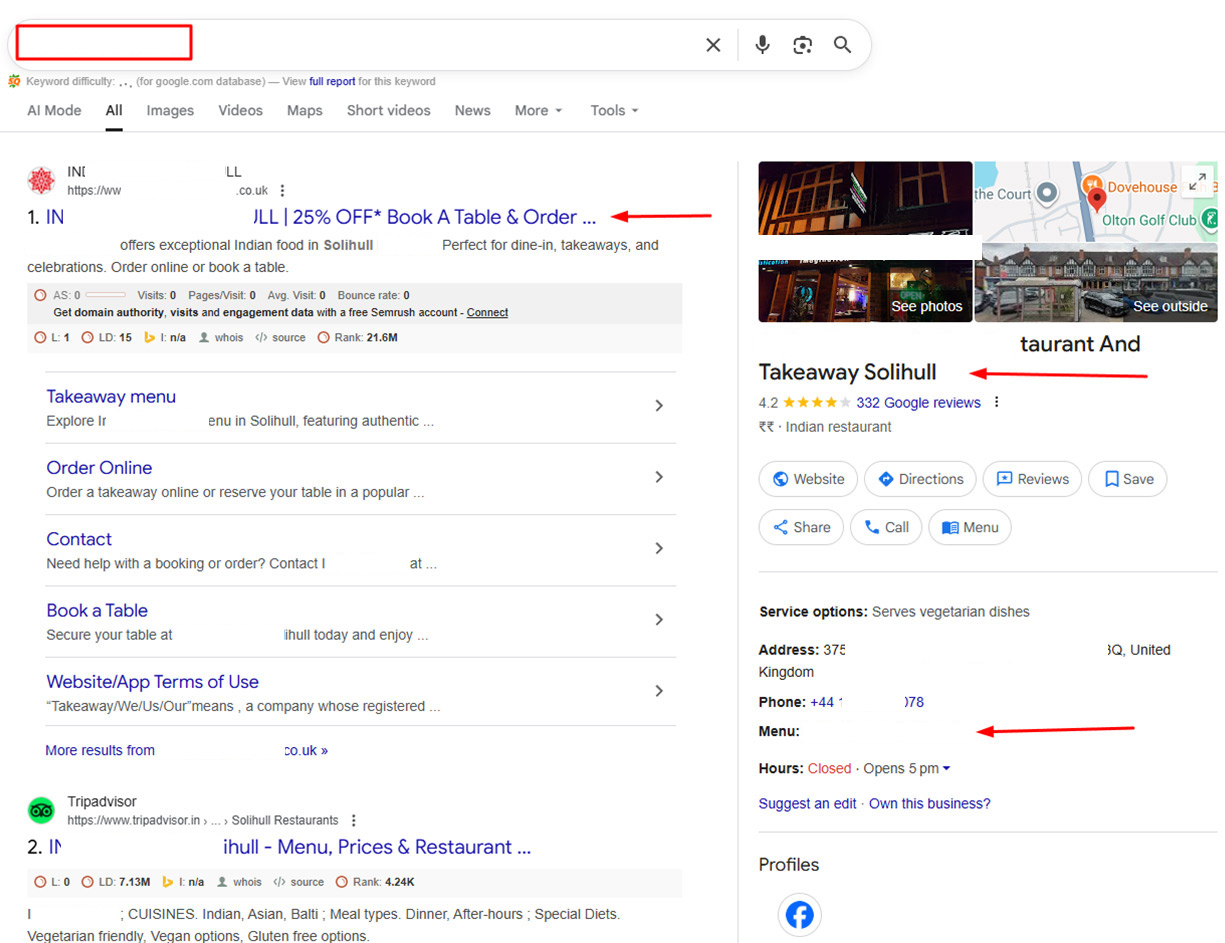The image size is (1225, 943).
Task: Open the Tools dropdown
Action: (613, 111)
